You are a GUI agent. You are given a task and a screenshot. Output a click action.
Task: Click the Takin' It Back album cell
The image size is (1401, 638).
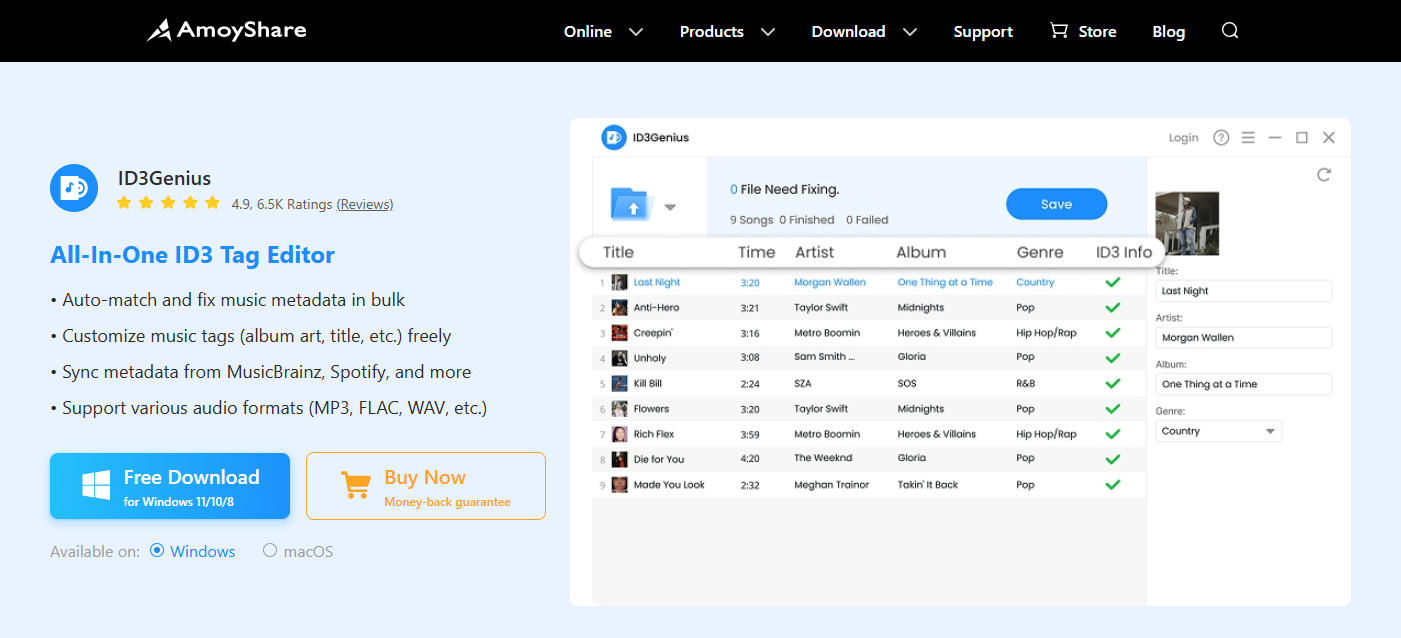pos(928,484)
